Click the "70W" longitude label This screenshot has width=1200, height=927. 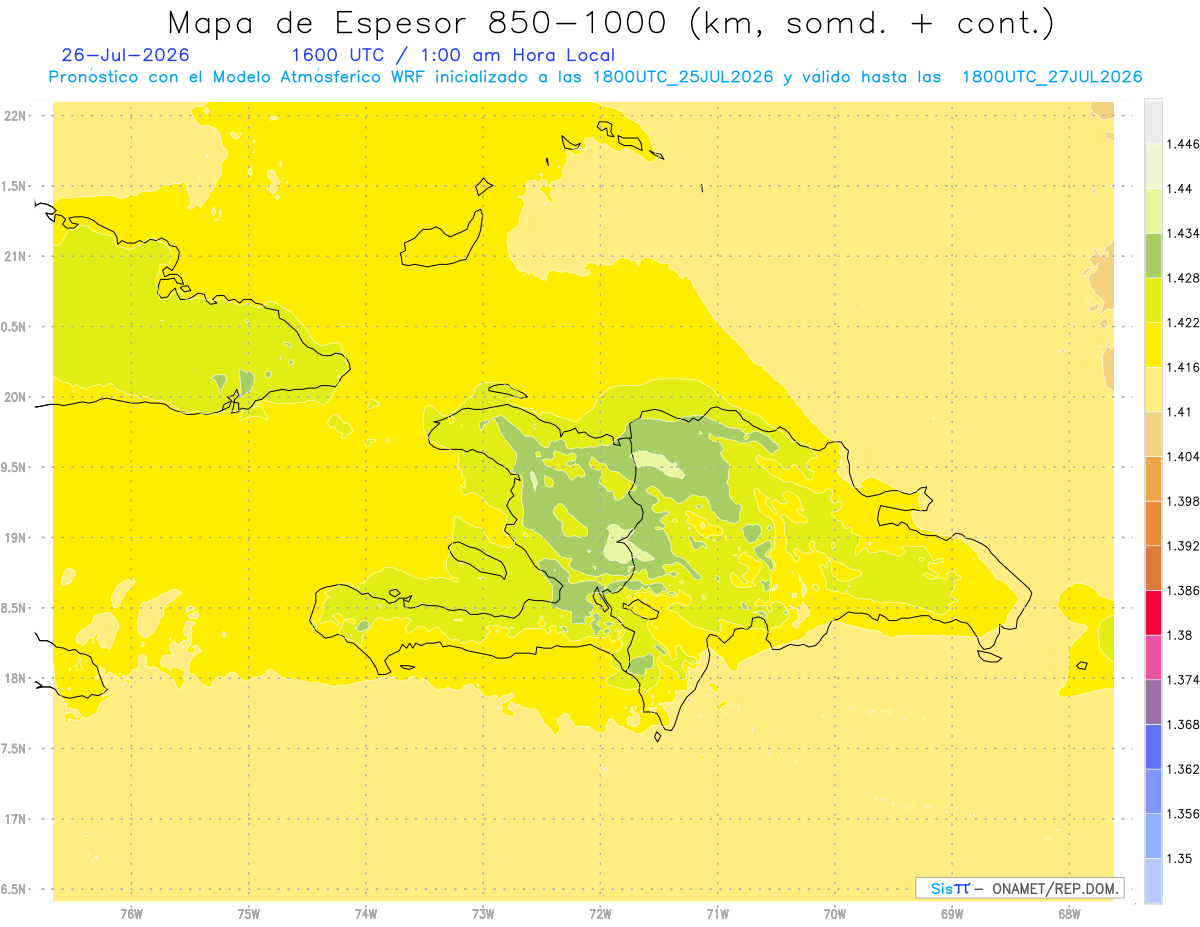835,913
